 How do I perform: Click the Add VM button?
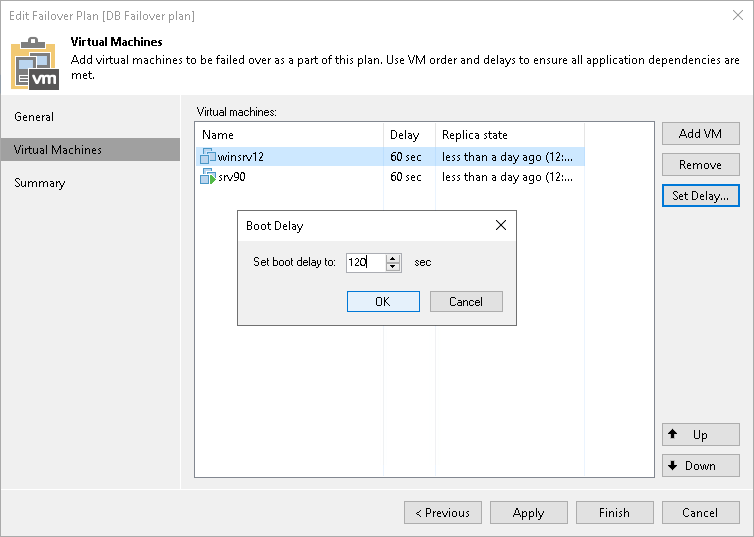[700, 133]
